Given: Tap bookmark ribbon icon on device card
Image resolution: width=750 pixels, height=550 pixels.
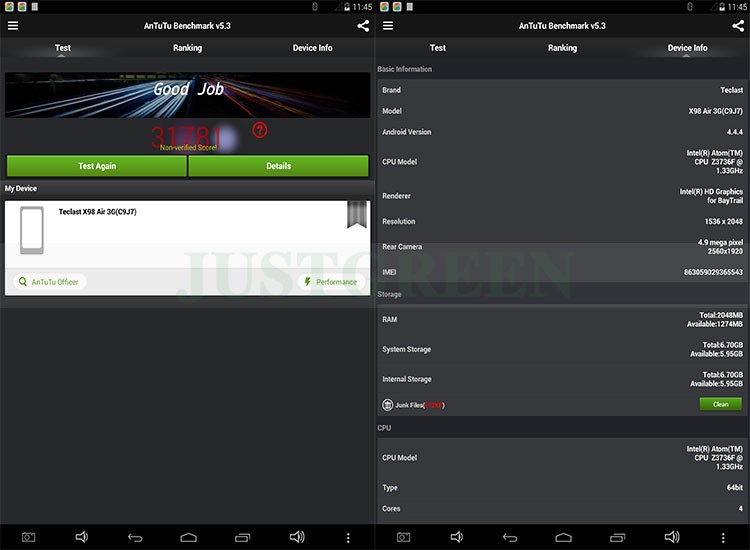Looking at the screenshot, I should click(x=357, y=214).
